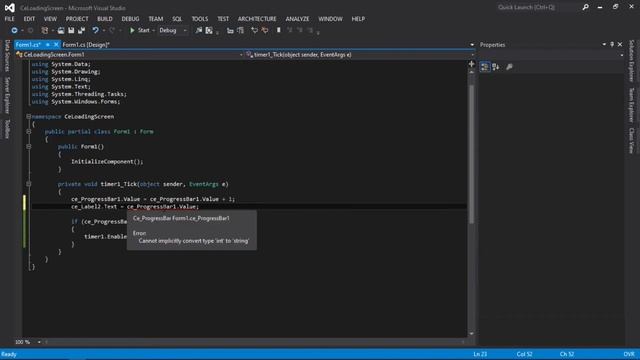Screen dimensions: 640x360
Task: Open the HELP menu
Action: pyautogui.click(x=358, y=19)
